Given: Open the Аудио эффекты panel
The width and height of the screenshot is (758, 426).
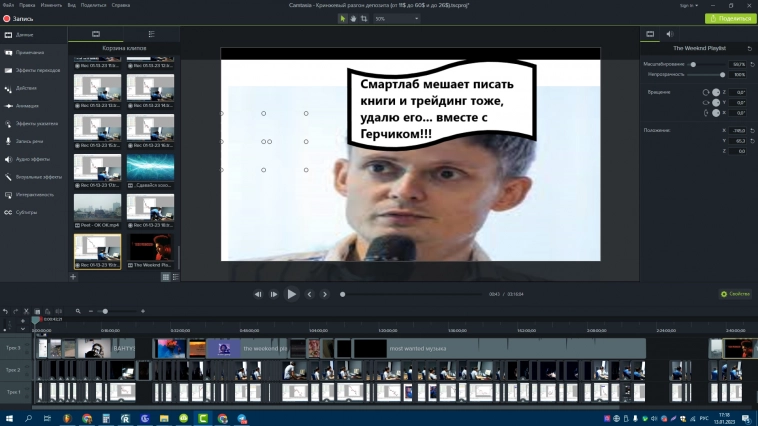Looking at the screenshot, I should (34, 159).
